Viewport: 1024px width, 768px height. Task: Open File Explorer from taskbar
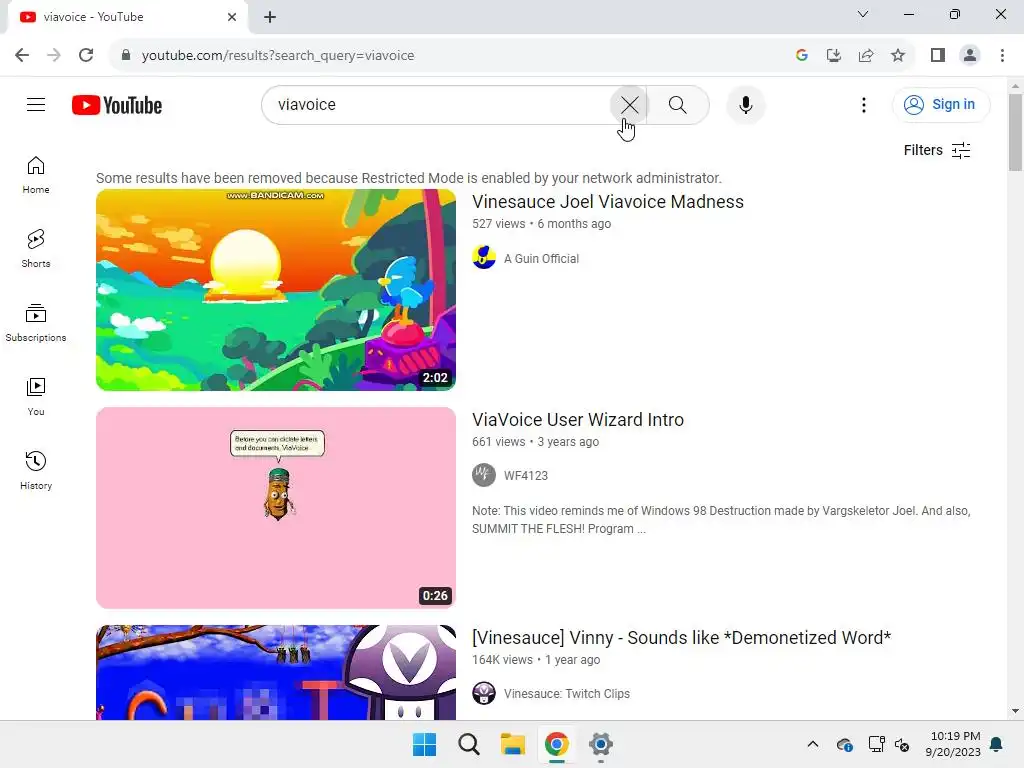513,744
